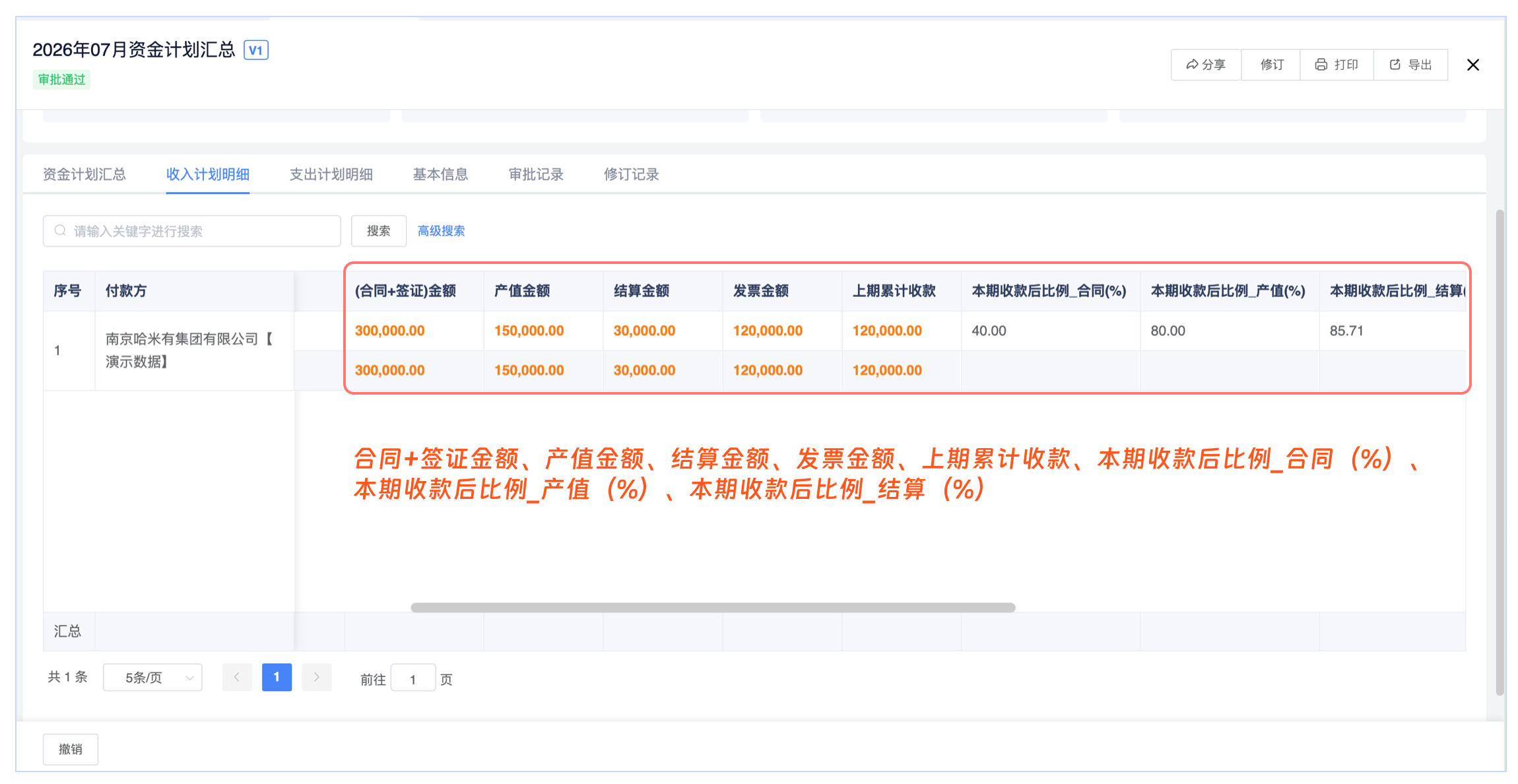
Task: Click the table's horizontal scrollbar
Action: pos(713,607)
